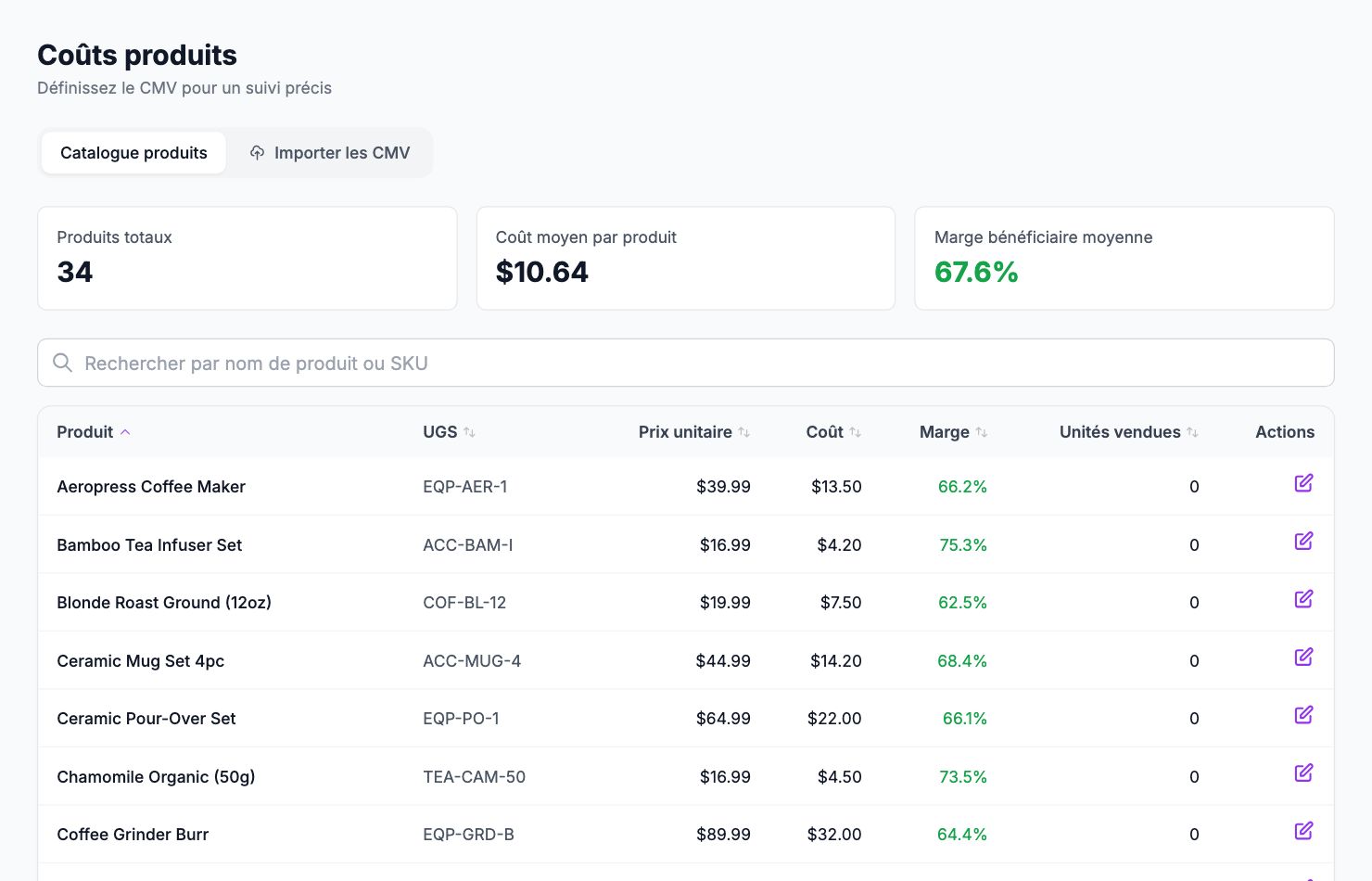Edit the Coffee Grinder Burr row
Viewport: 1372px width, 881px height.
pos(1303,831)
